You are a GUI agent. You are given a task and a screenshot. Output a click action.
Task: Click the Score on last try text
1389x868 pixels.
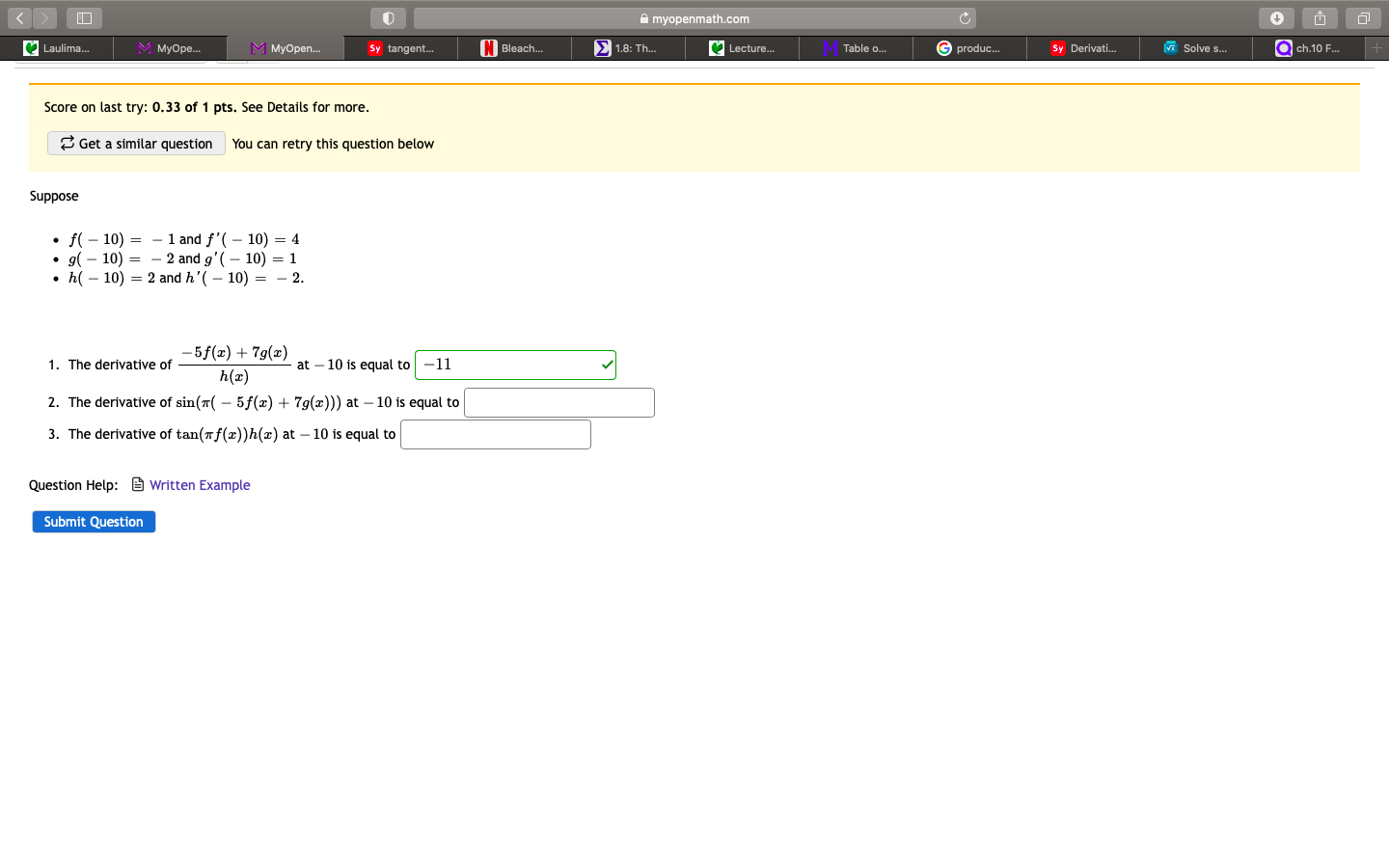206,107
